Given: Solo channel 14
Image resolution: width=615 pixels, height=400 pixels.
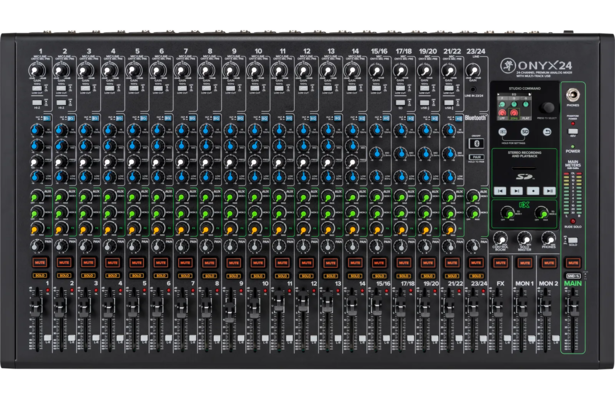Looking at the screenshot, I should 355,276.
